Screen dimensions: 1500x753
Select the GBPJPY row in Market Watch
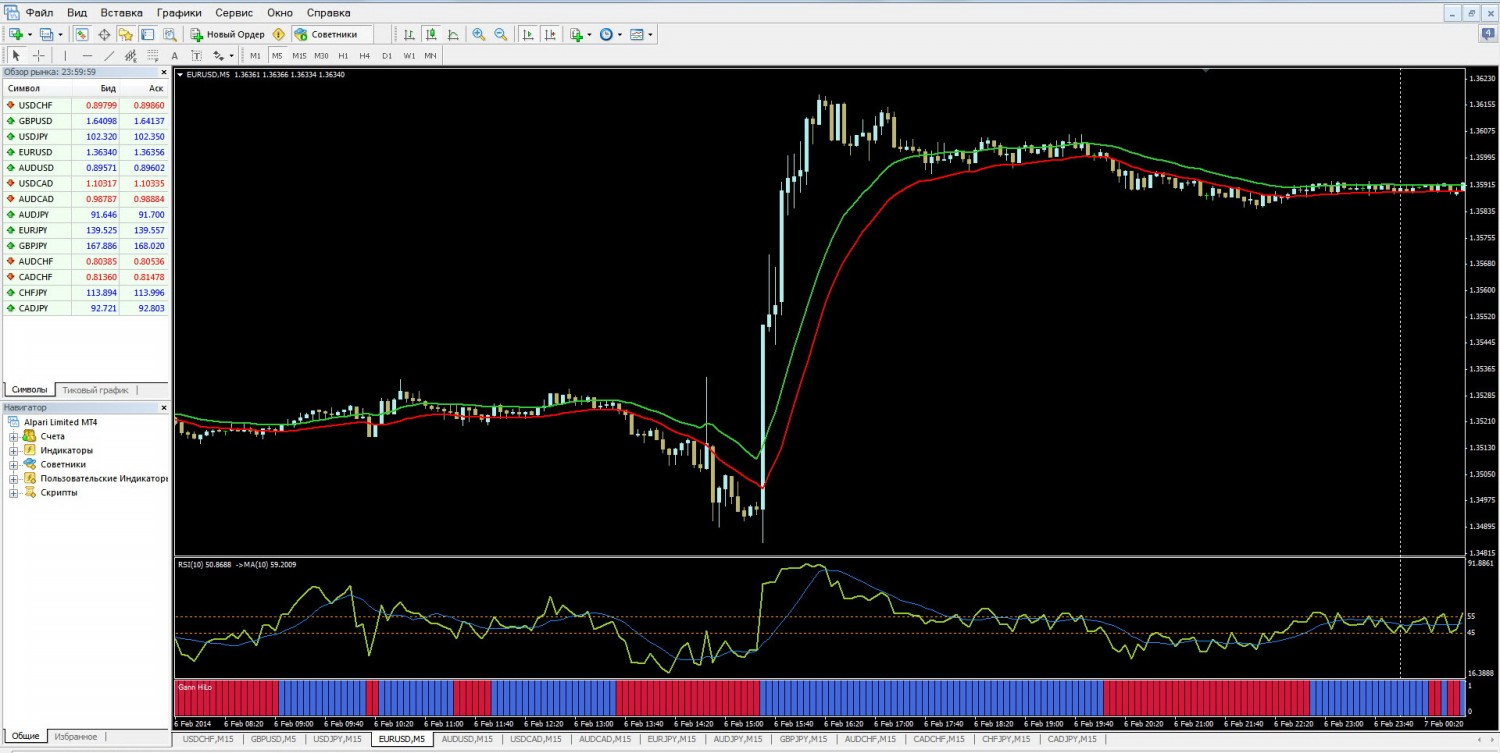(x=86, y=245)
